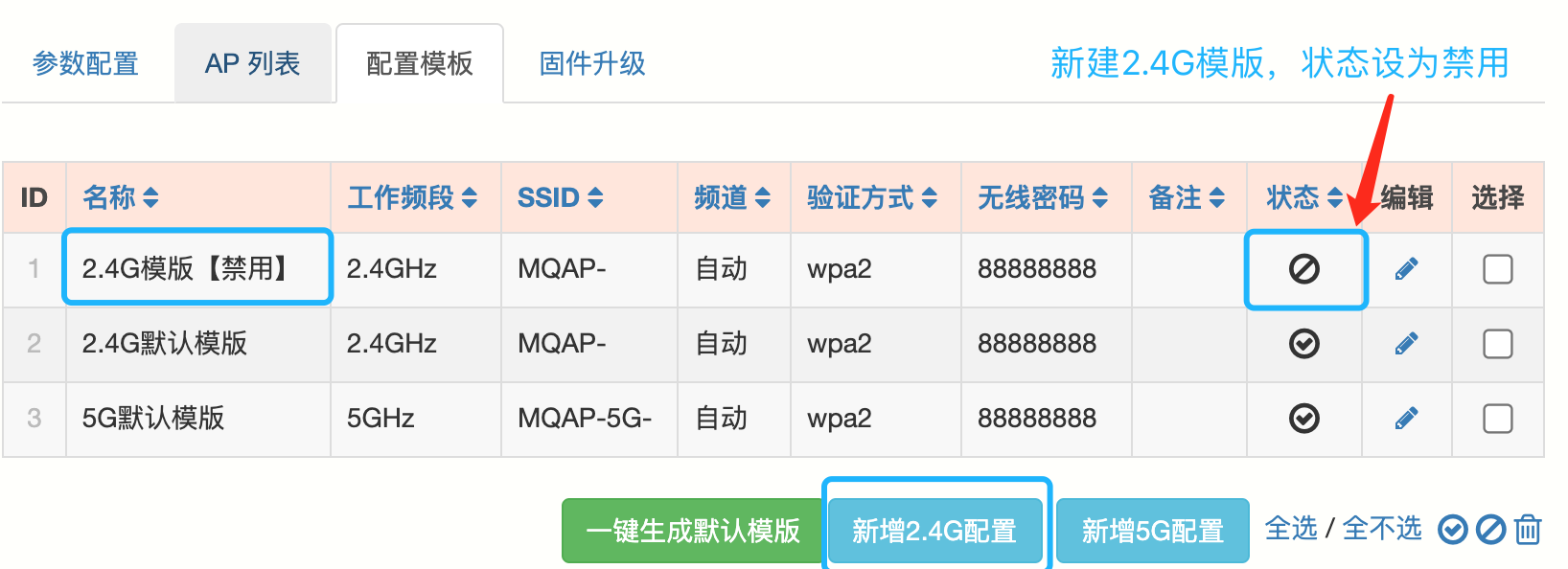This screenshot has height=569, width=1568.
Task: Click the bottom trash delete icon
Action: (1528, 530)
